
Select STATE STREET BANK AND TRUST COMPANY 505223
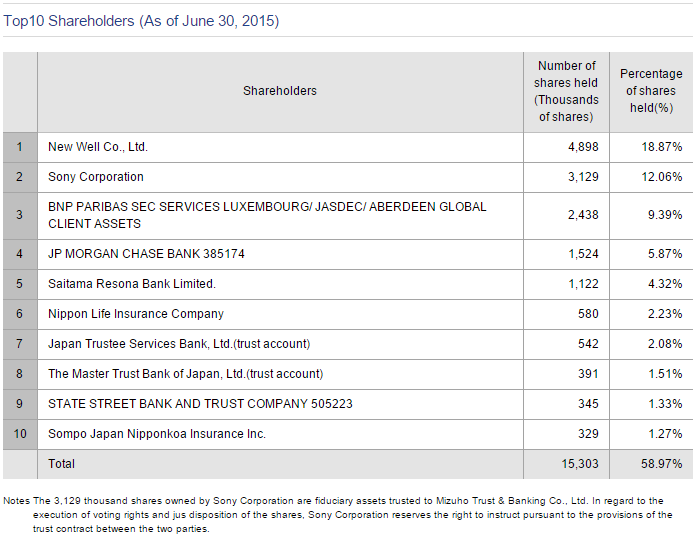200,404
